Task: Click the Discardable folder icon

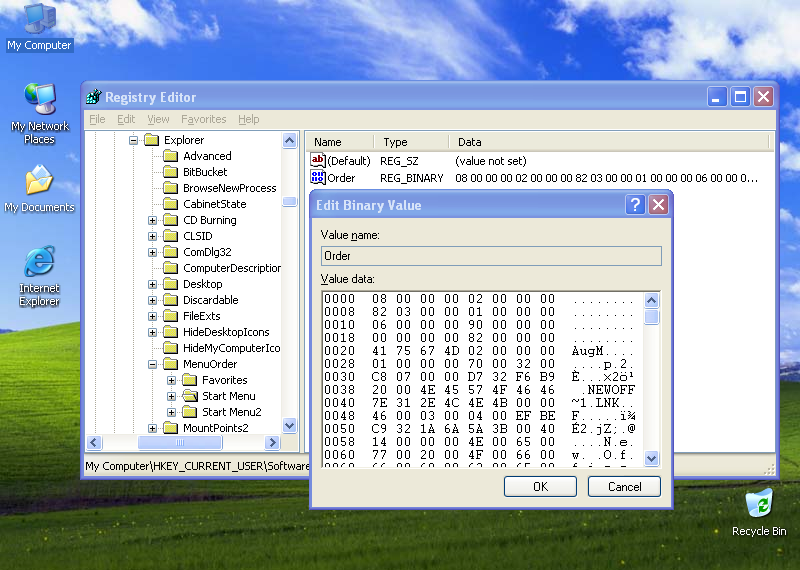Action: coord(170,300)
